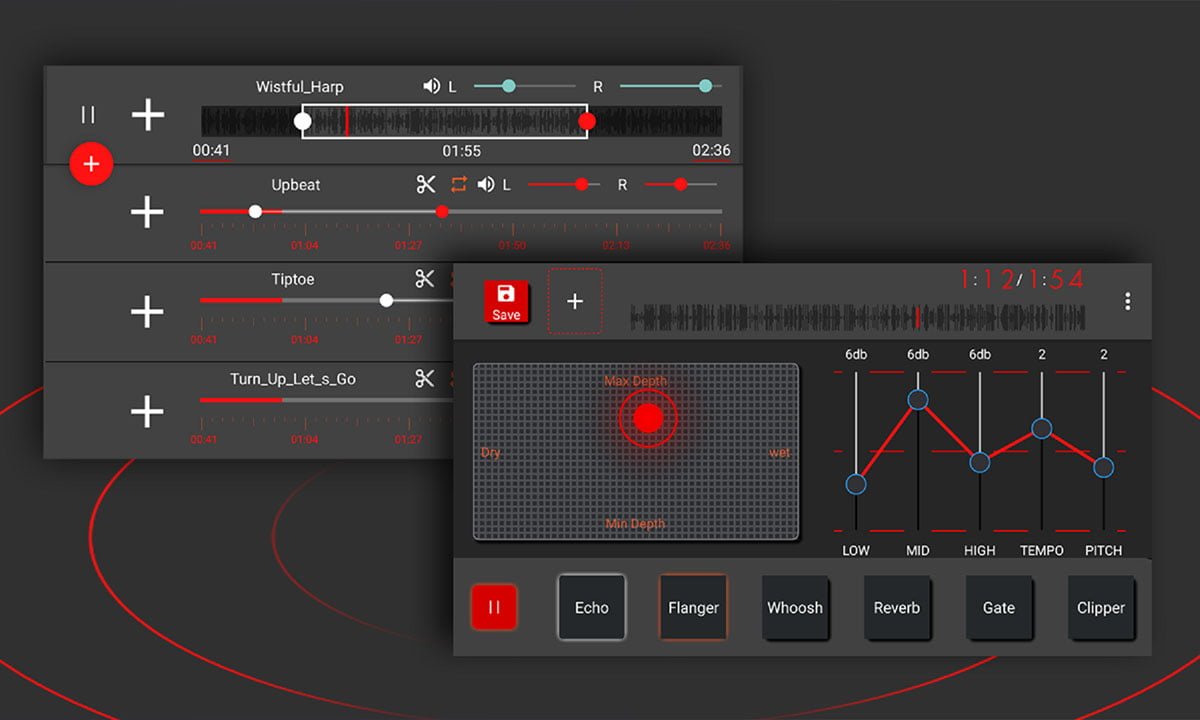
Task: Adjust the LOW equalizer slider knob
Action: (x=856, y=484)
